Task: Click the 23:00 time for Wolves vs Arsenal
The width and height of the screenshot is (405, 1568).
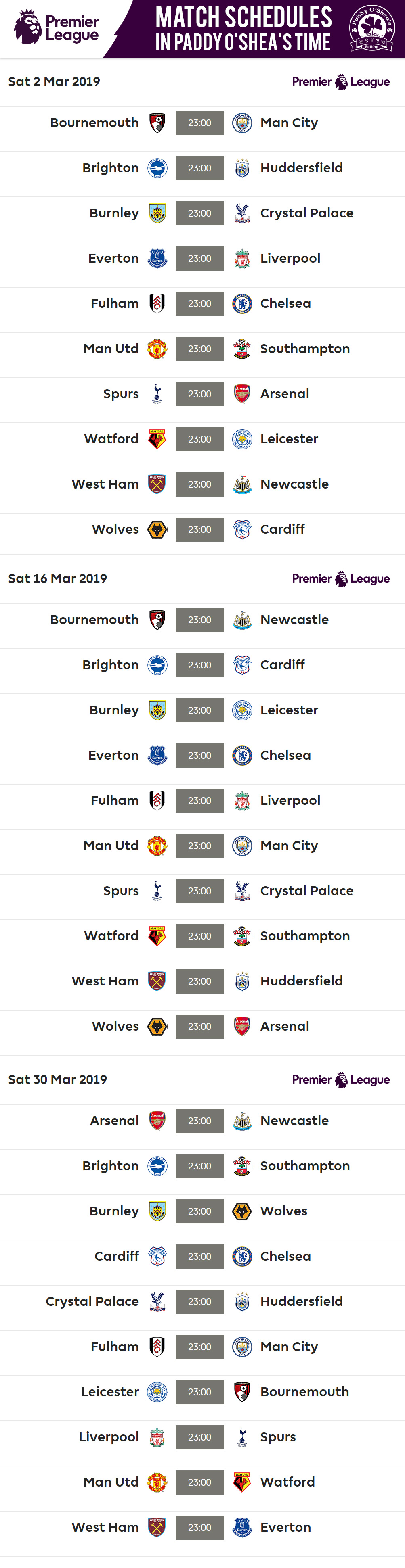Action: [x=200, y=1027]
